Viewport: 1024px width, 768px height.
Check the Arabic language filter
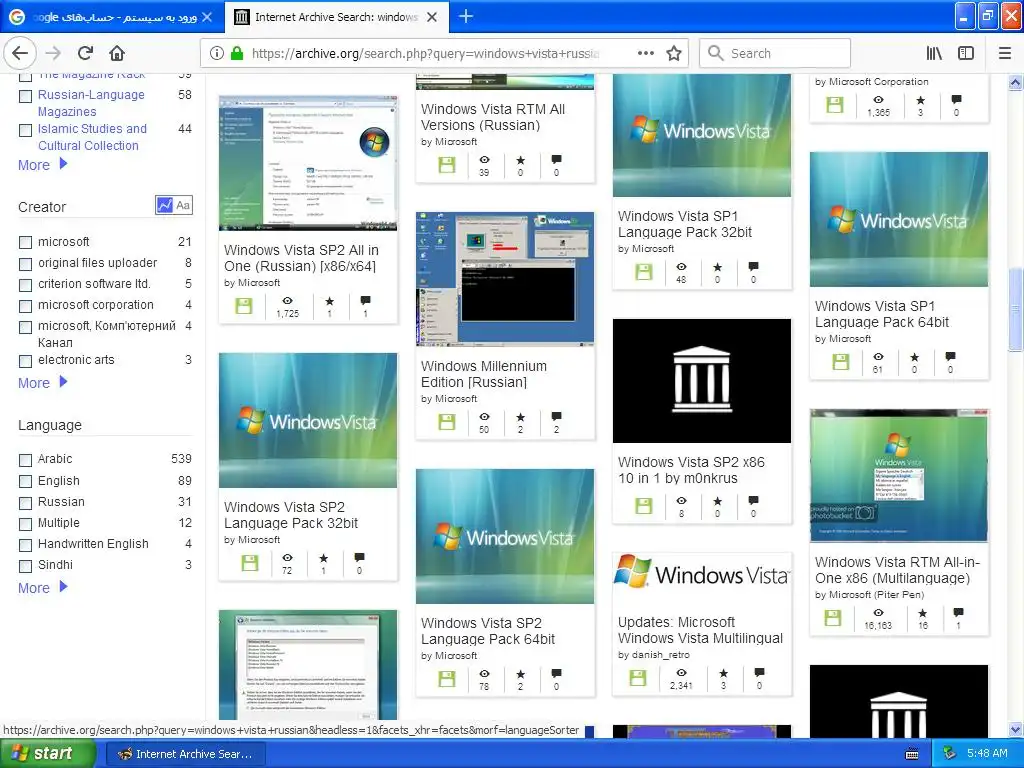(x=25, y=460)
